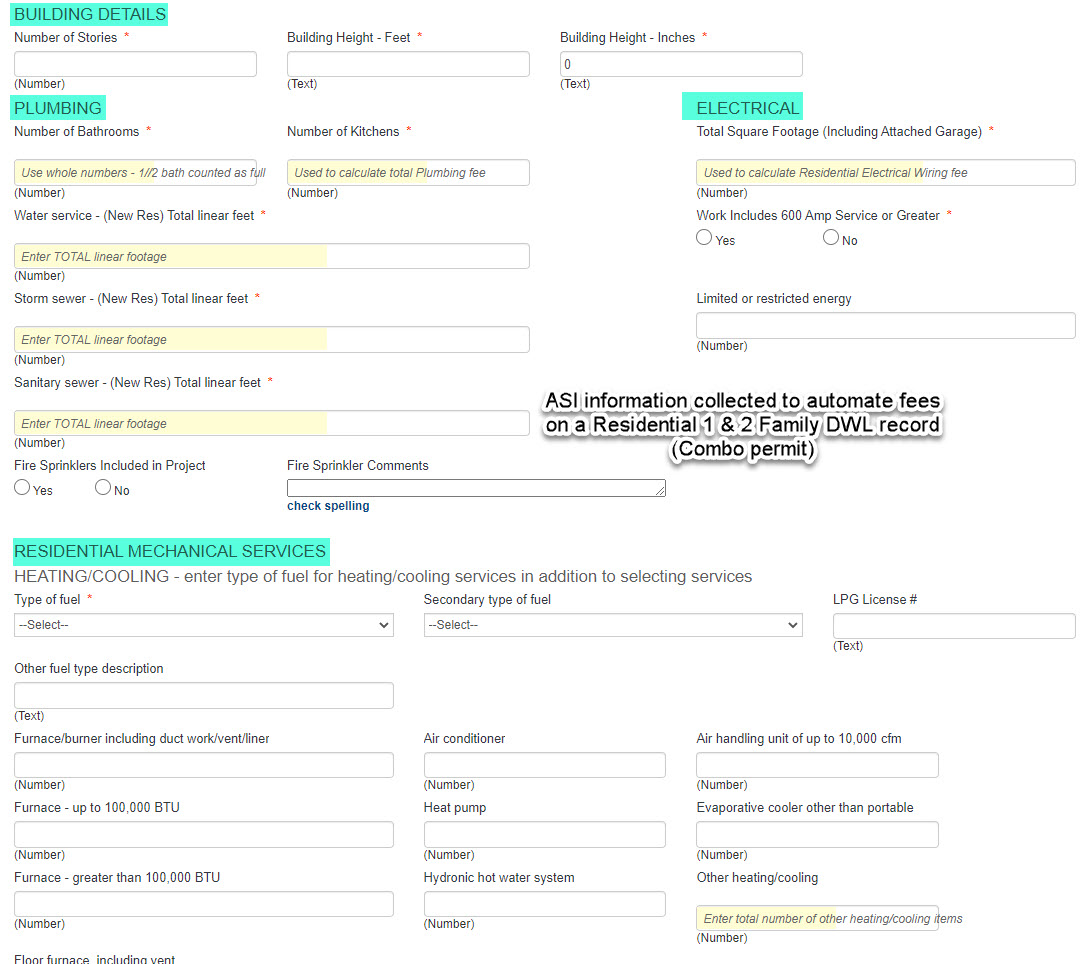
Task: Click the Total Square Footage field
Action: (885, 172)
